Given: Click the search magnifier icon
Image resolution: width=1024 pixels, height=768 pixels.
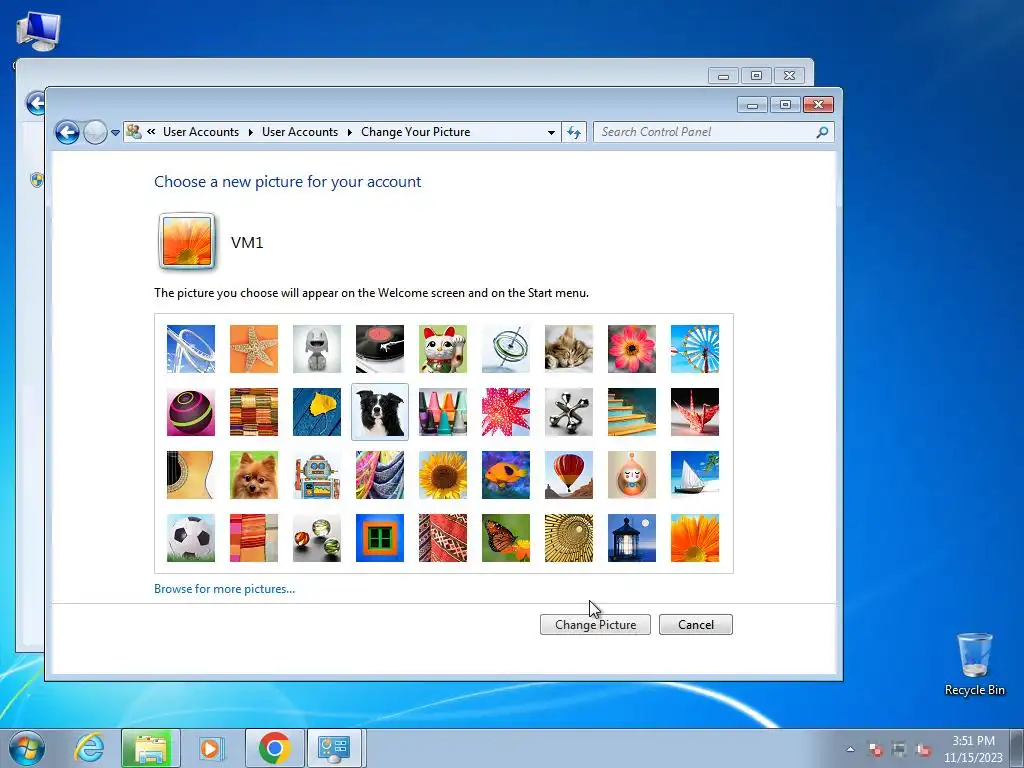Looking at the screenshot, I should 822,132.
